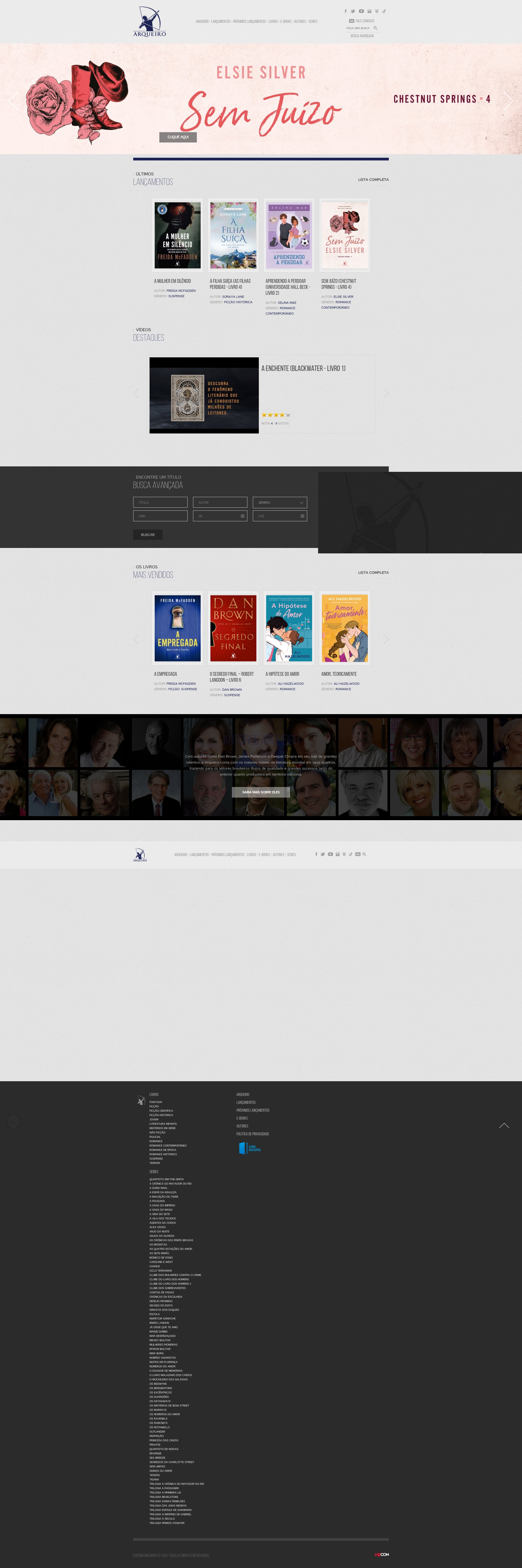Show previous Mais Vendidos books
The height and width of the screenshot is (1568, 522).
pyautogui.click(x=136, y=639)
